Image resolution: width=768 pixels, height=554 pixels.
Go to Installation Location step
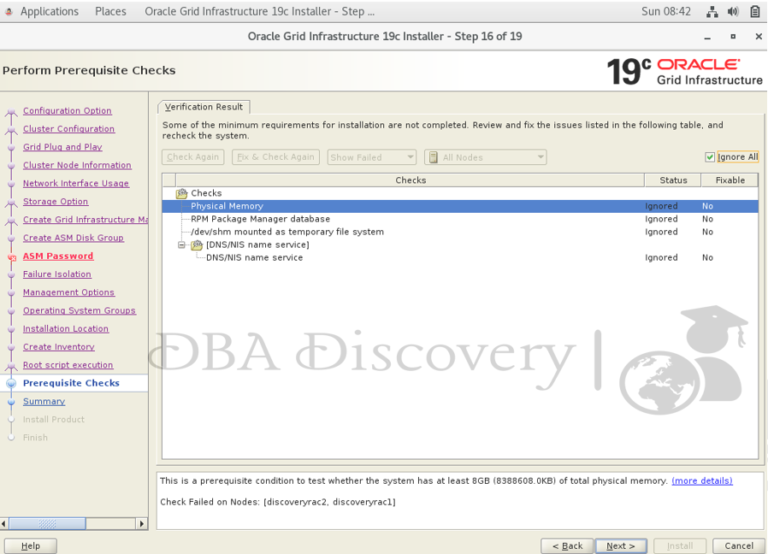(x=66, y=329)
